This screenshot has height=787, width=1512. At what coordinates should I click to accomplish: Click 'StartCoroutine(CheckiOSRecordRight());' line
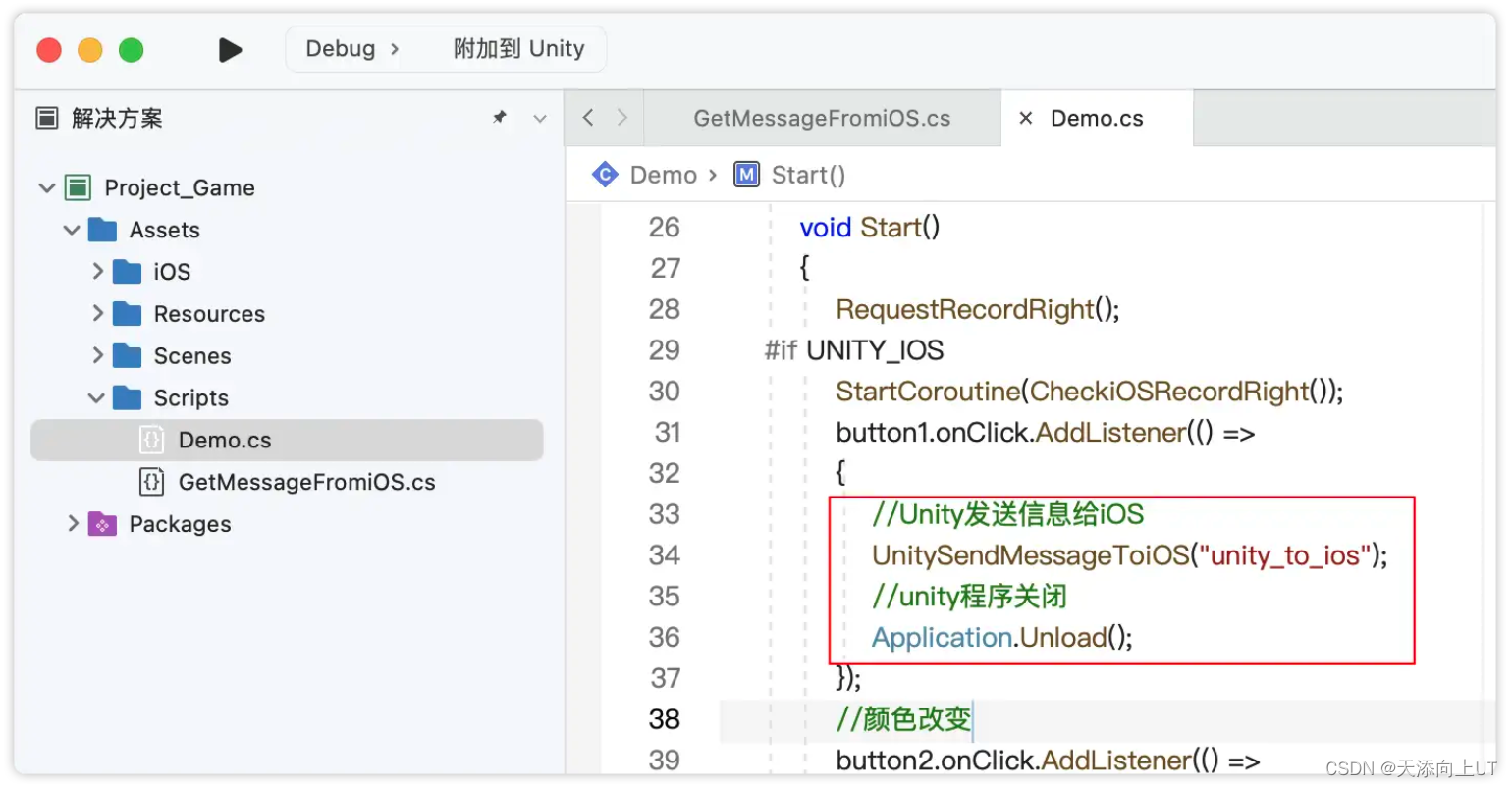1090,392
